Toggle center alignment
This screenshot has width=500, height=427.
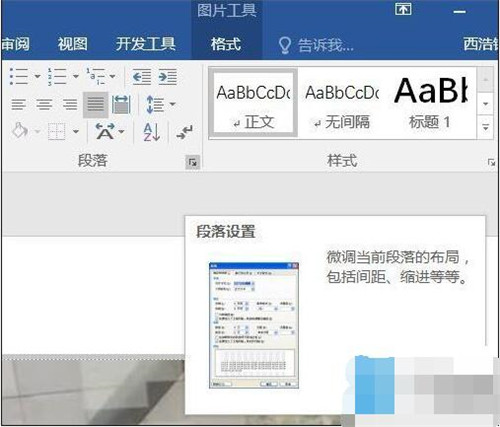44,105
